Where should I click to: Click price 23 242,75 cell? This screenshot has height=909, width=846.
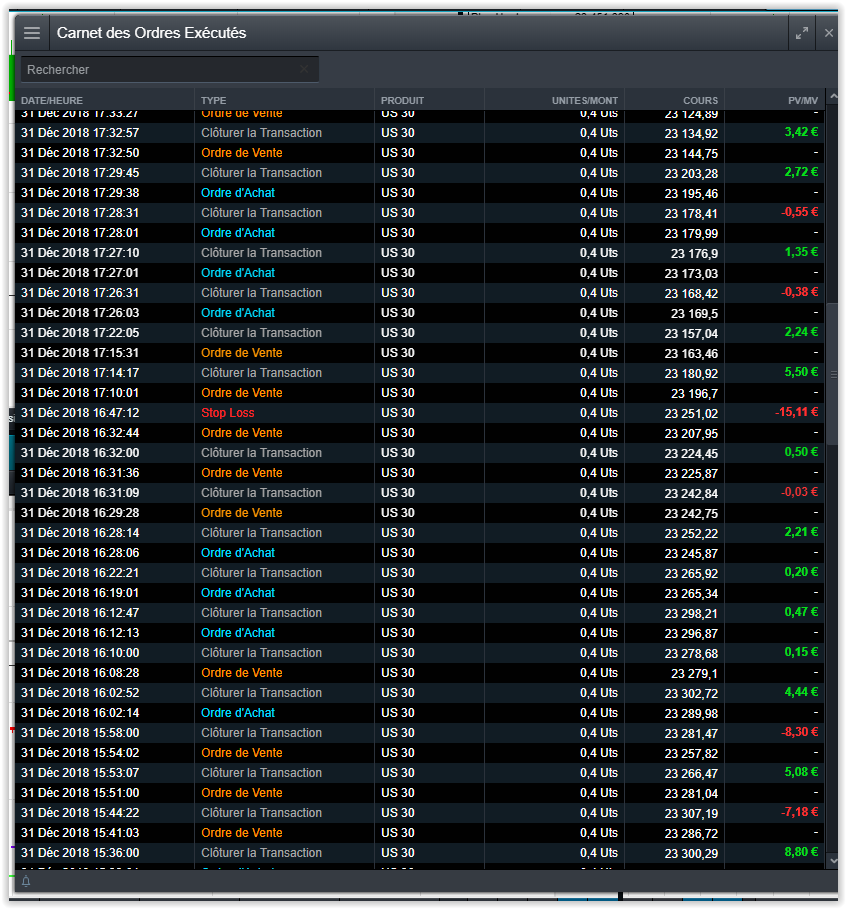coord(691,514)
